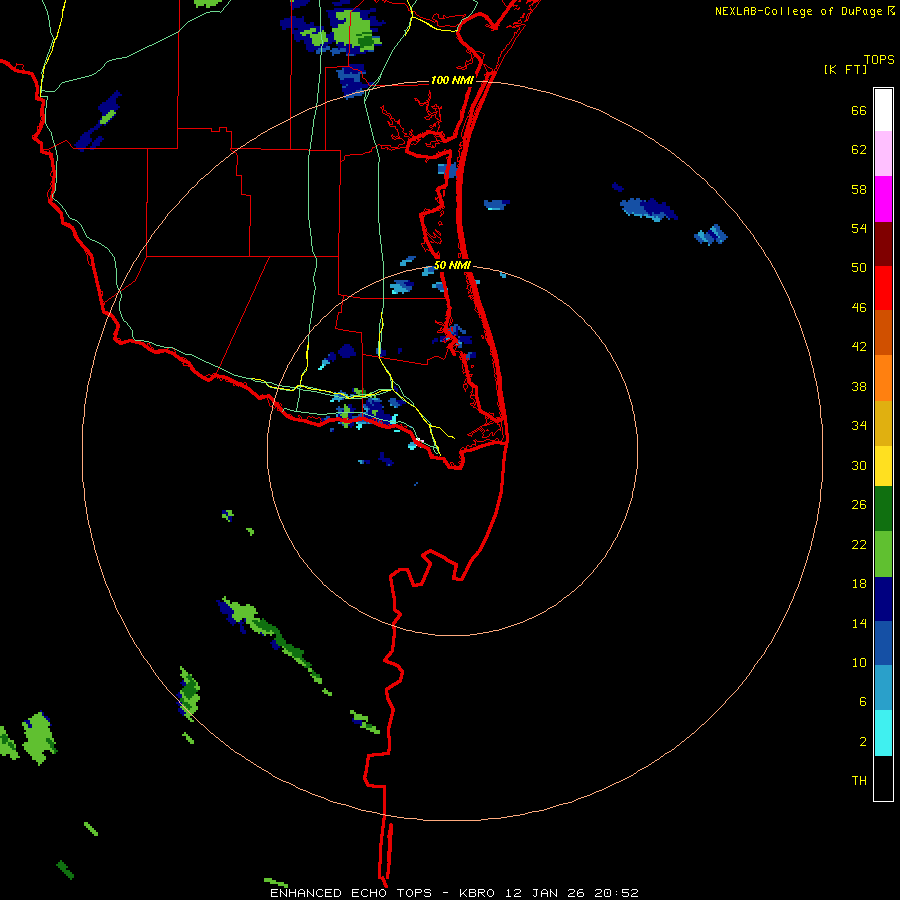Pick the light blue swatch in the TOPS scale

(x=883, y=688)
